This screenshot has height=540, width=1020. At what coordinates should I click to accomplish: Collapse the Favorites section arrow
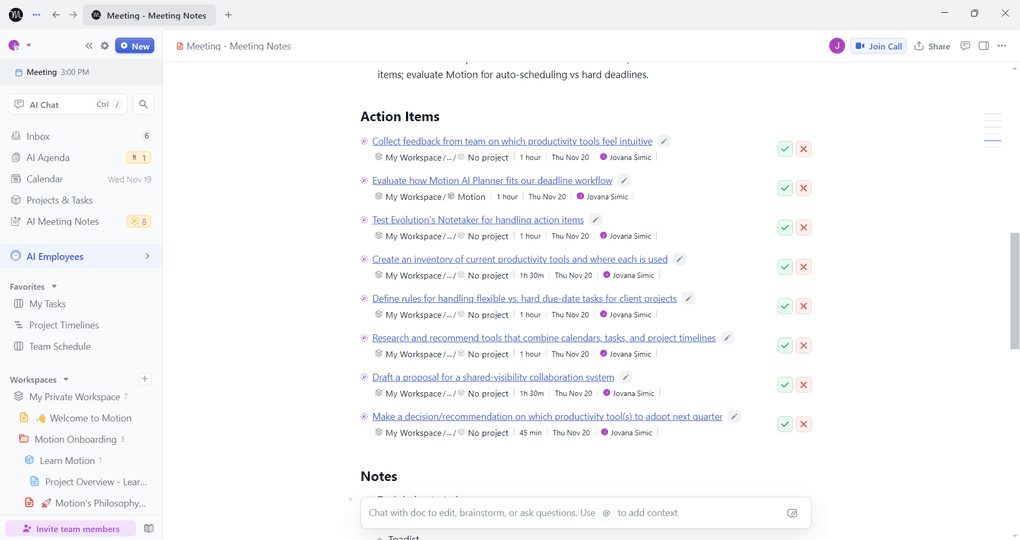54,287
